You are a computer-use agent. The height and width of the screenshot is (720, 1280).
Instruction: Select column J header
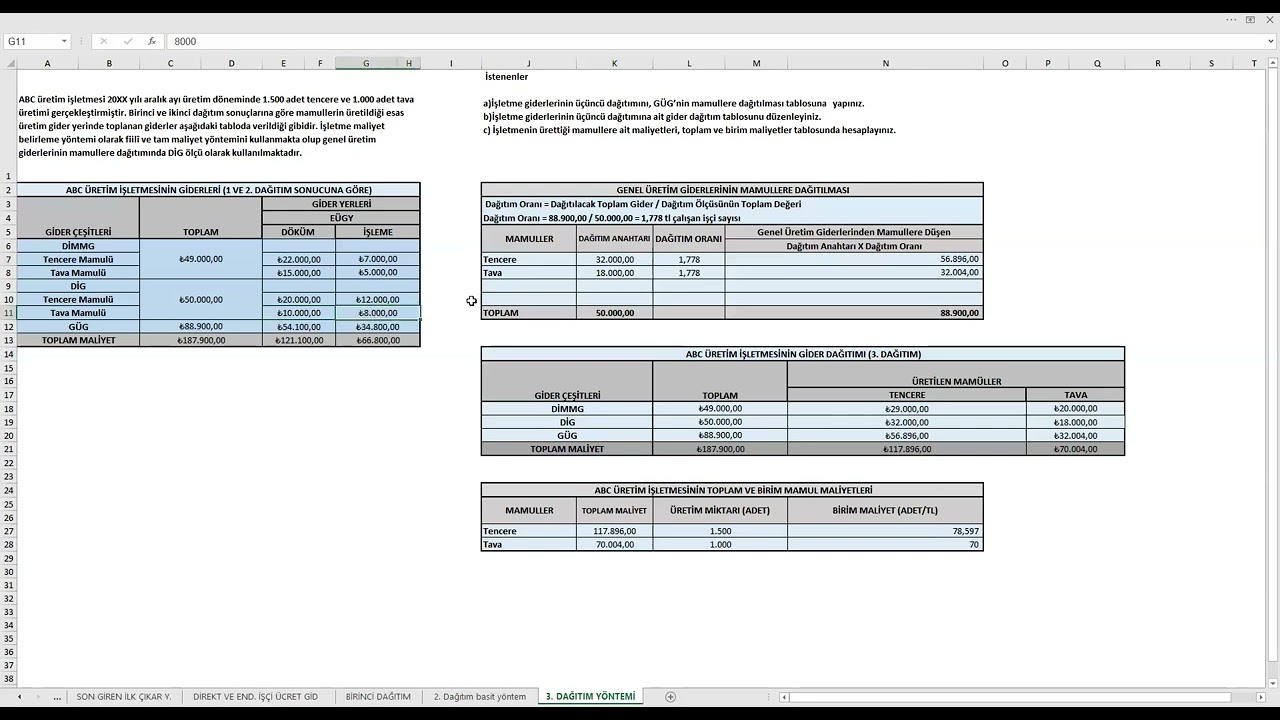529,63
